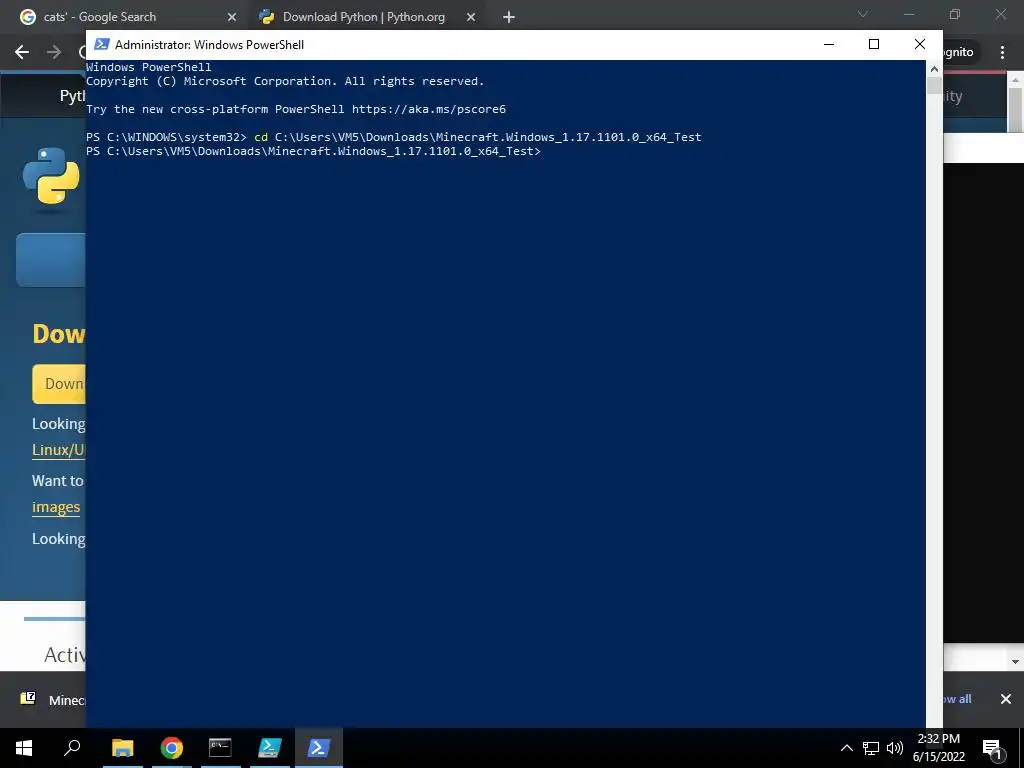Click Chrome page scrollbar down arrow
1024x768 pixels.
click(1015, 662)
